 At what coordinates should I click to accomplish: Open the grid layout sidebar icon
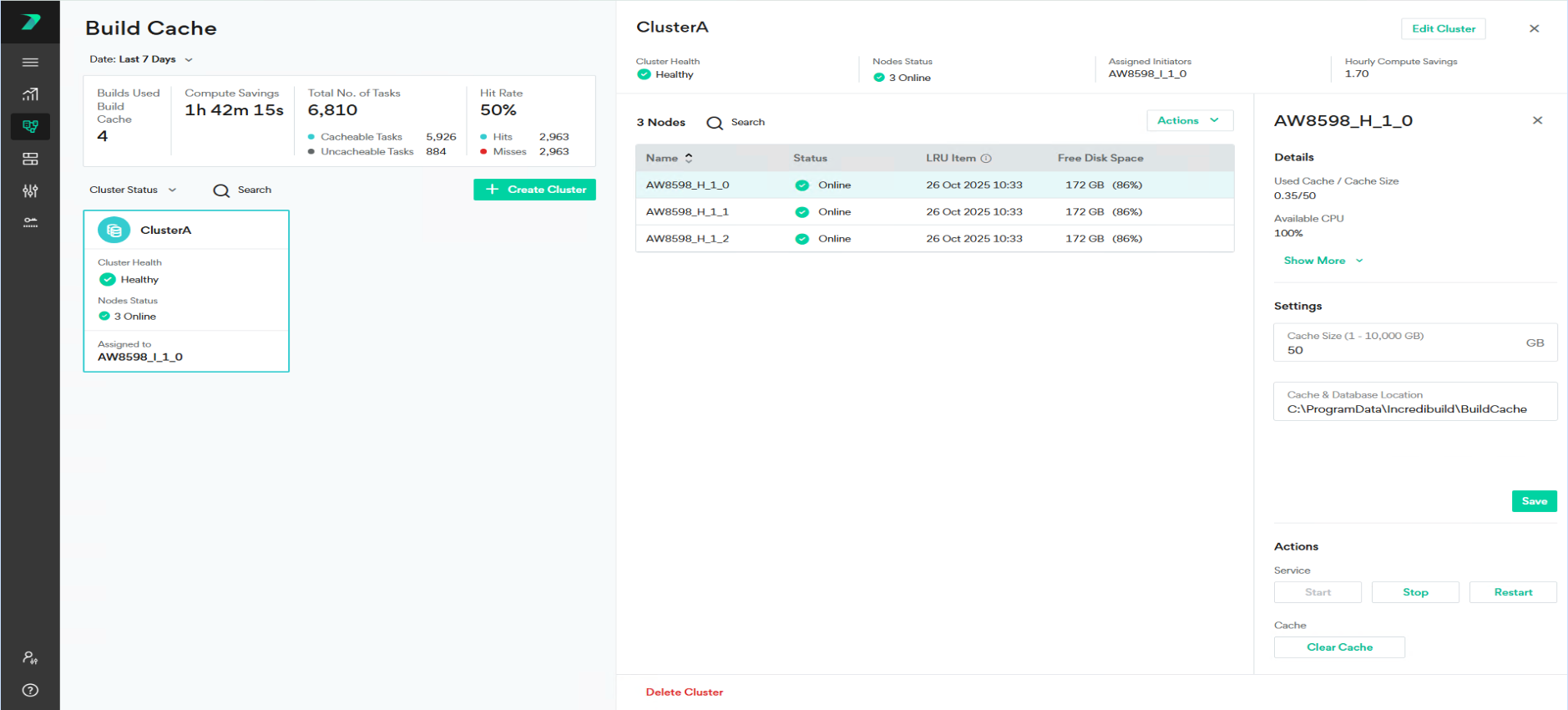tap(30, 159)
